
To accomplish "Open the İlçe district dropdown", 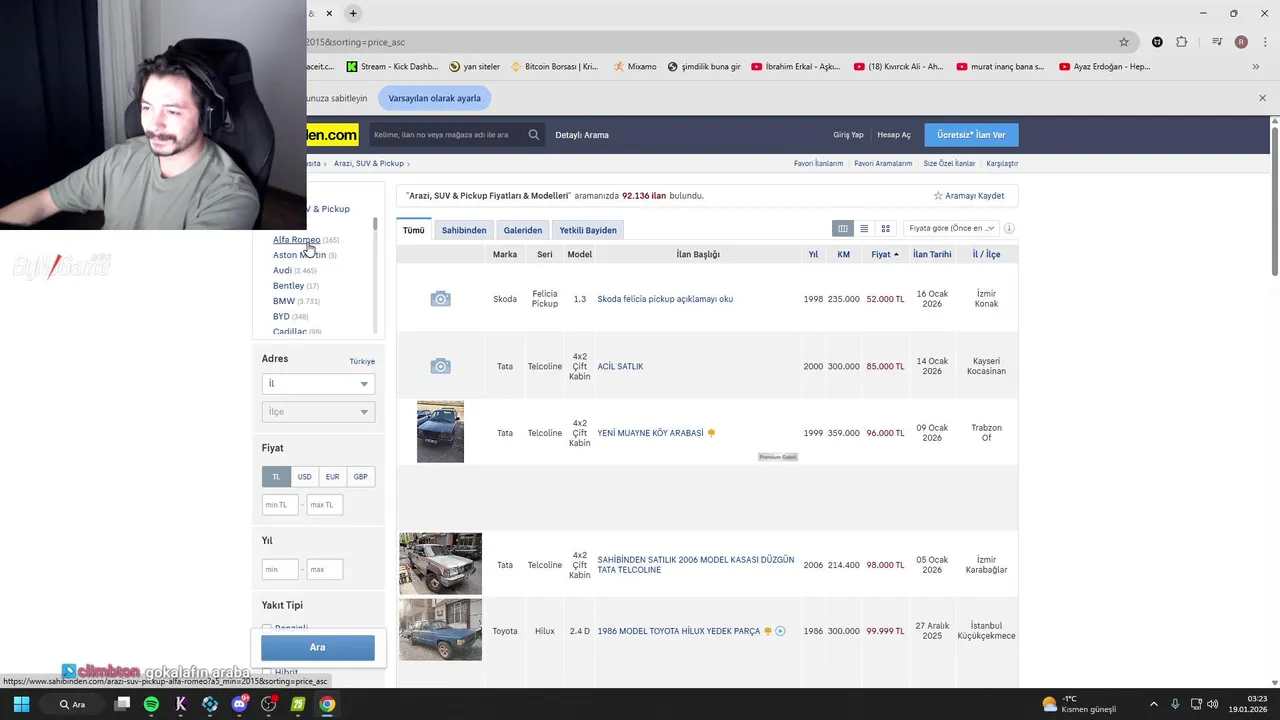I will [318, 412].
